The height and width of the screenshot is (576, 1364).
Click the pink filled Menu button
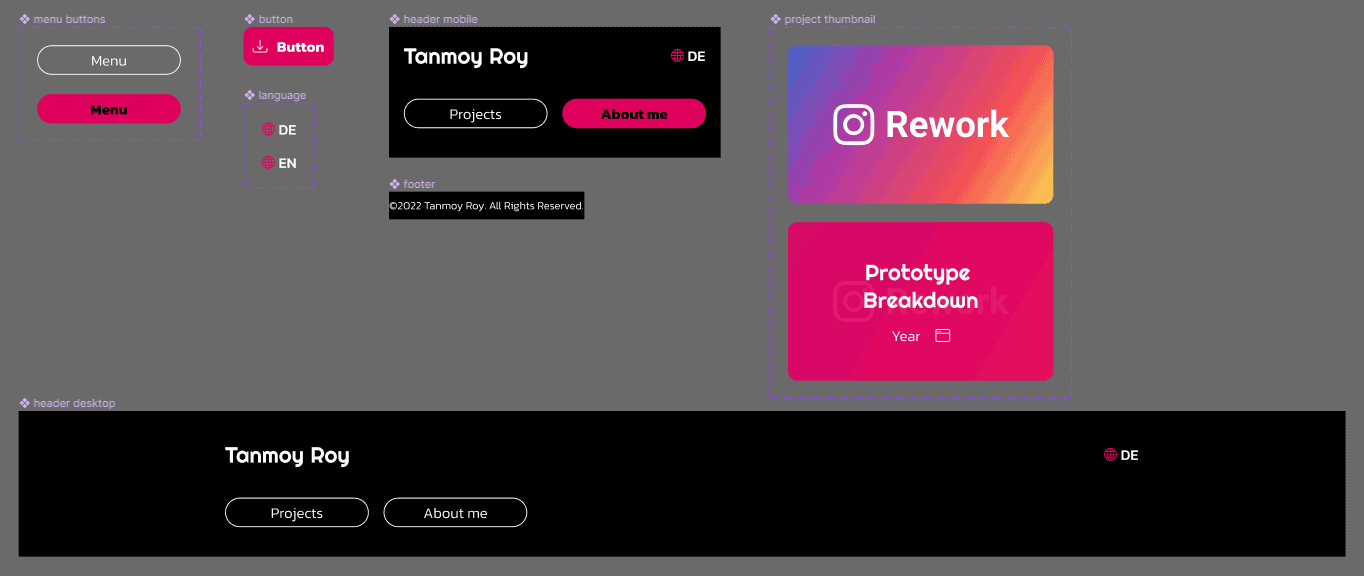pos(109,109)
